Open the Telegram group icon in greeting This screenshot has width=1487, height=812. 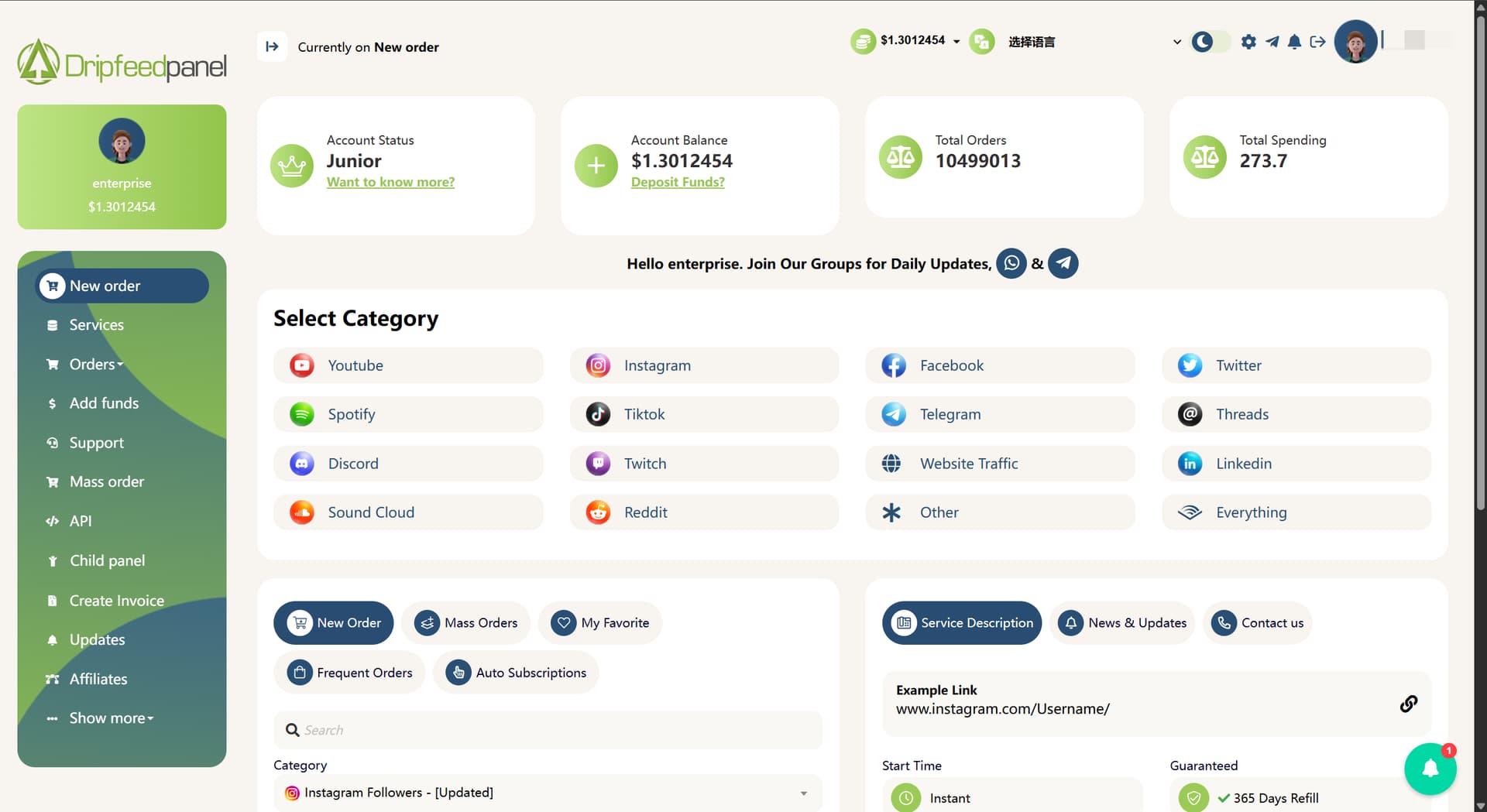pos(1063,264)
